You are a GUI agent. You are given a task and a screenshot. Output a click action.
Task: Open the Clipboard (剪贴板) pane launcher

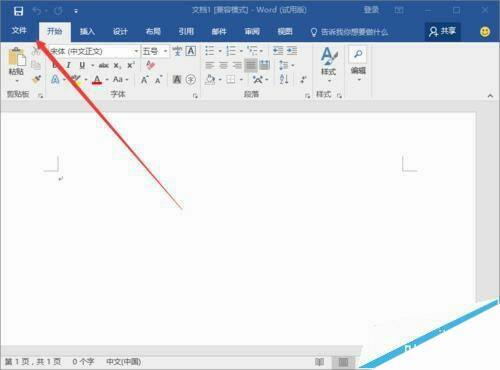click(x=41, y=96)
